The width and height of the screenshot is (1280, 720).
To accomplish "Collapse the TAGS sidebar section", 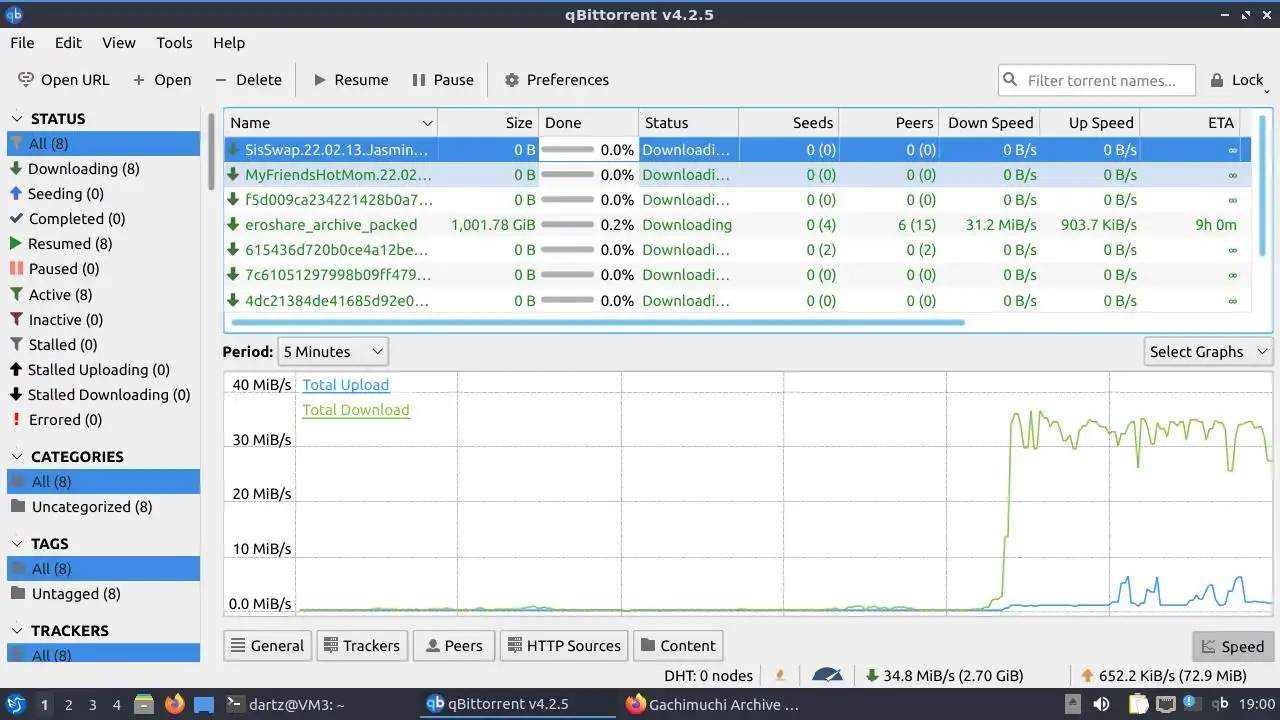I will 16,543.
